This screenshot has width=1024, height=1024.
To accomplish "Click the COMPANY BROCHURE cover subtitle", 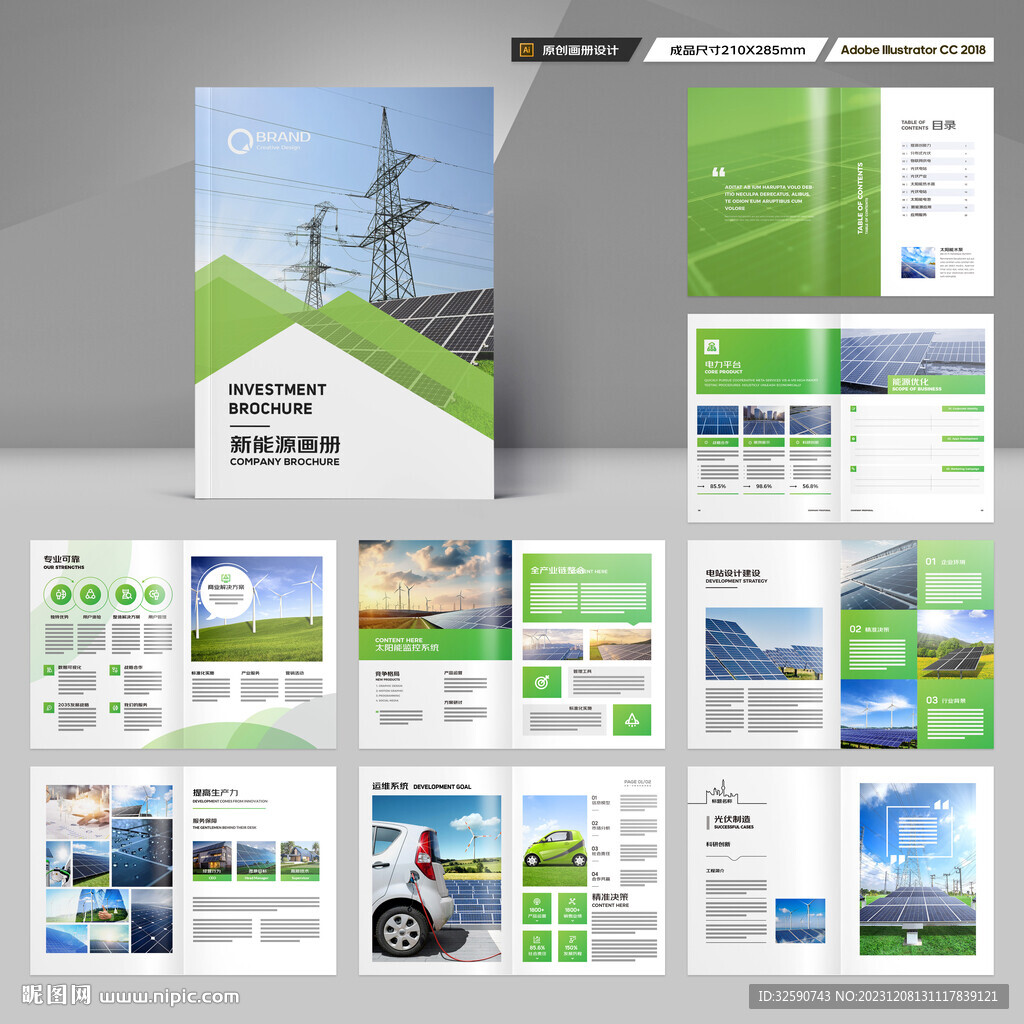I will (285, 462).
